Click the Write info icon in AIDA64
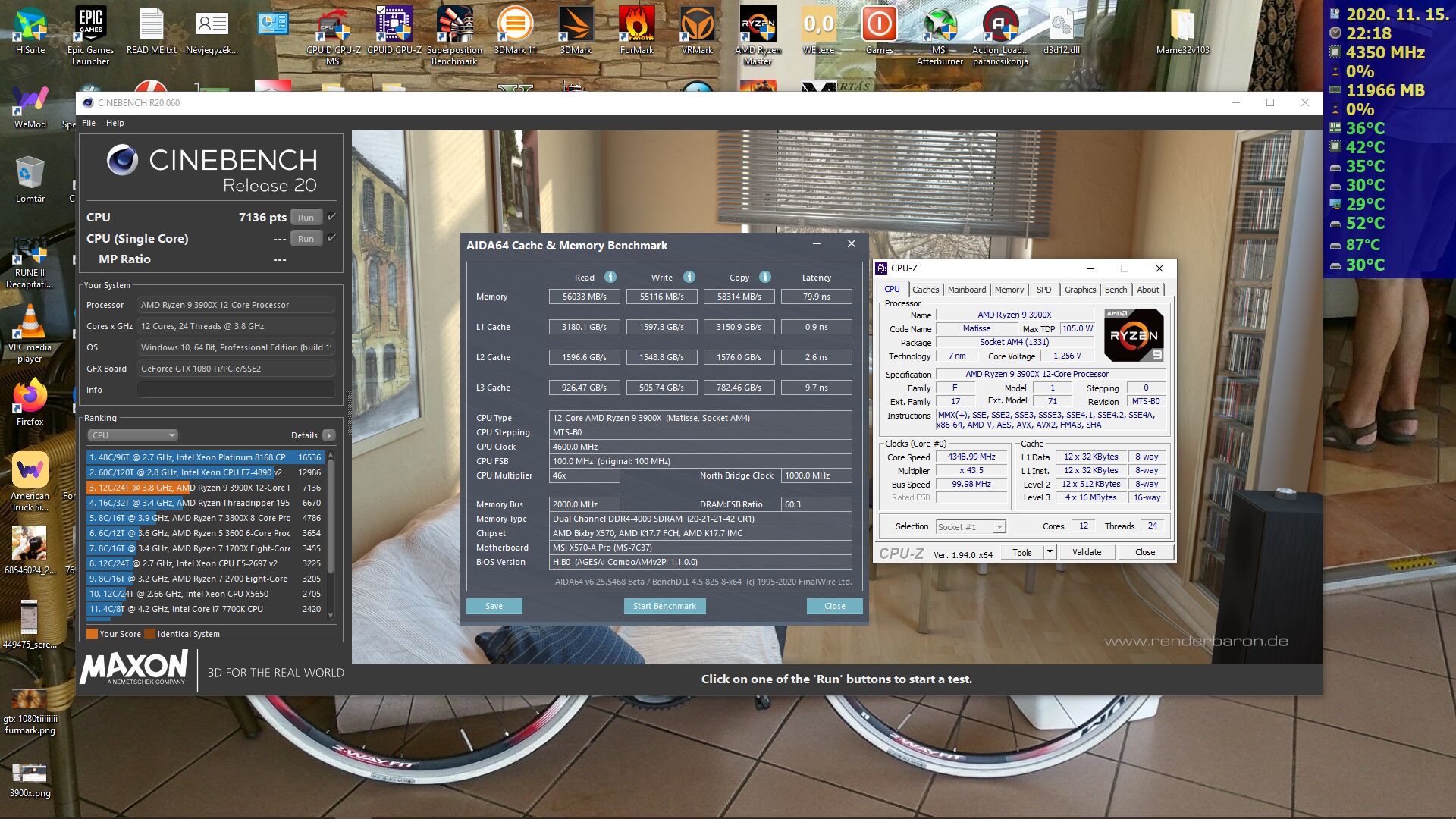1456x819 pixels. click(689, 277)
